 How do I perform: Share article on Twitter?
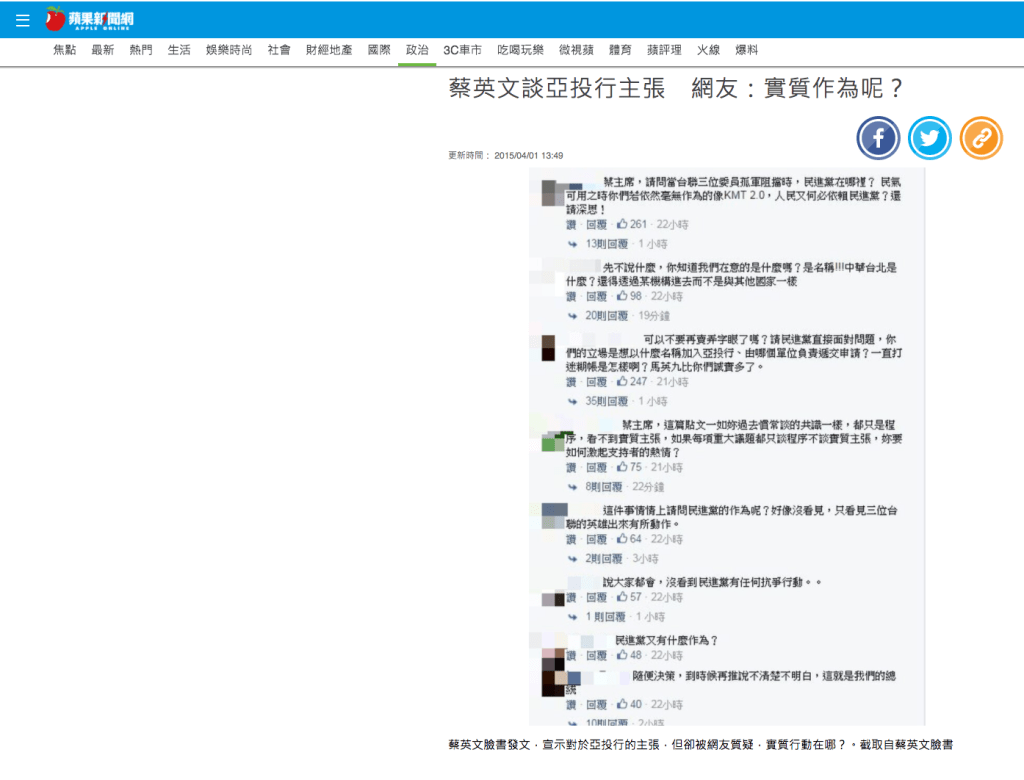[x=930, y=138]
